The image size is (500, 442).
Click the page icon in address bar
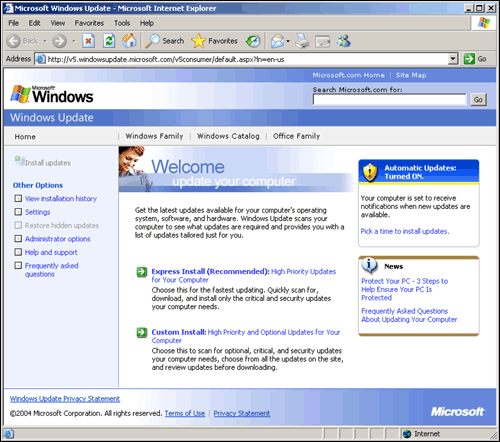(41, 59)
